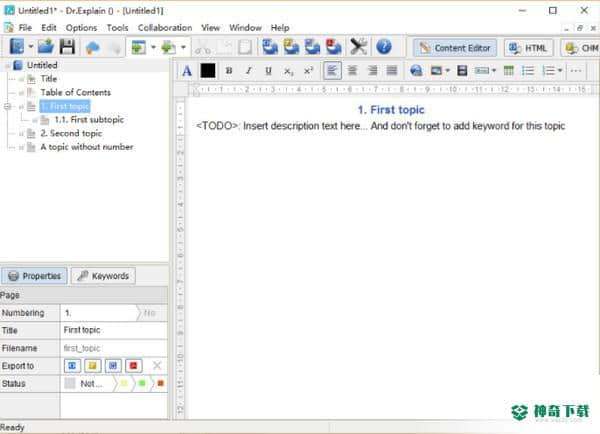Open the Keywords tab
600x434 pixels.
[103, 276]
